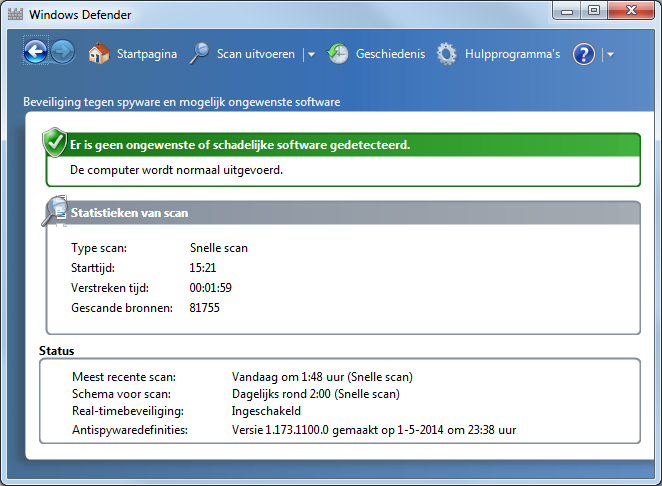Go back with the blue back arrow
The image size is (662, 486).
pyautogui.click(x=35, y=52)
